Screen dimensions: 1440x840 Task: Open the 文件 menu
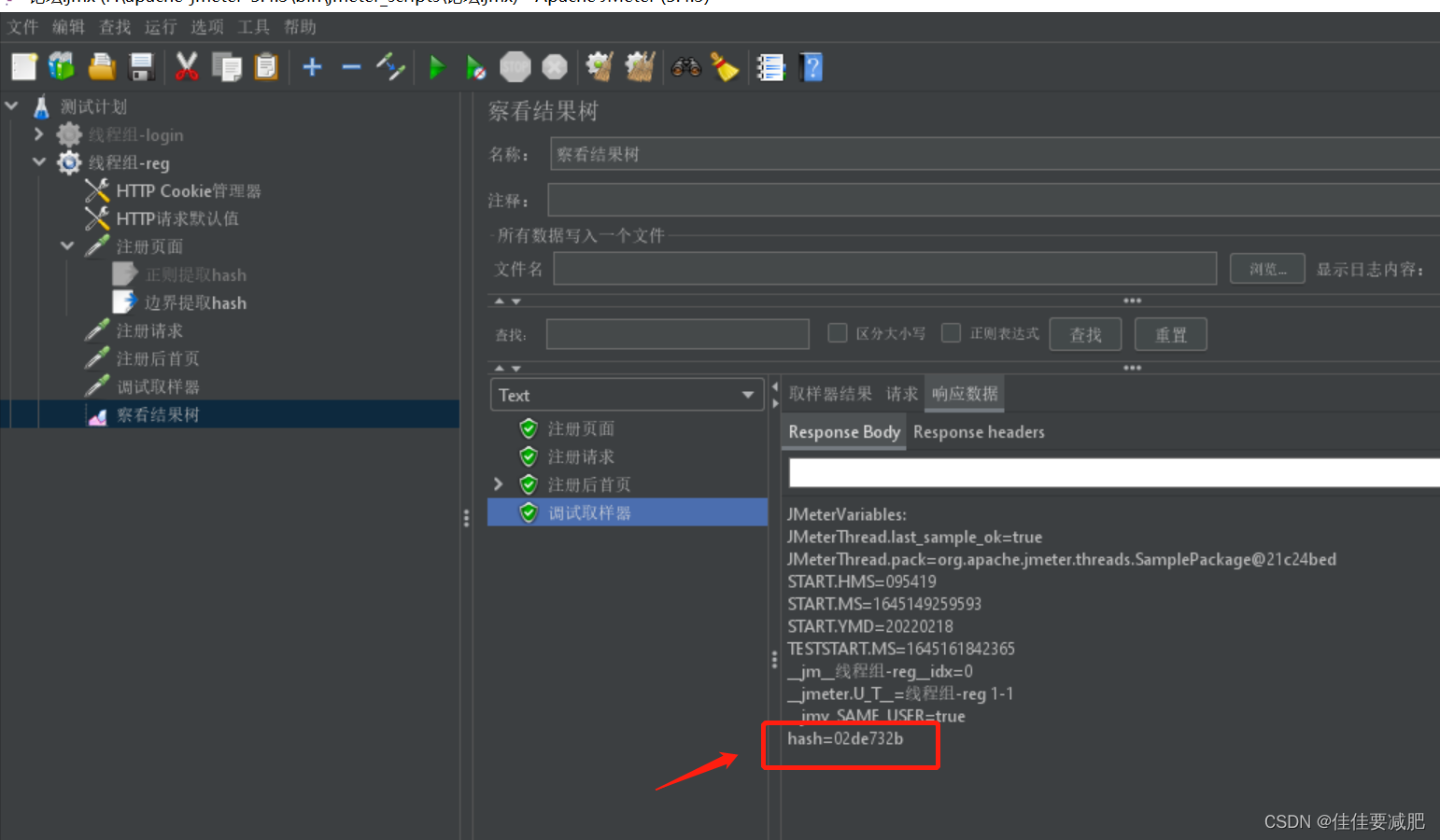click(x=22, y=27)
